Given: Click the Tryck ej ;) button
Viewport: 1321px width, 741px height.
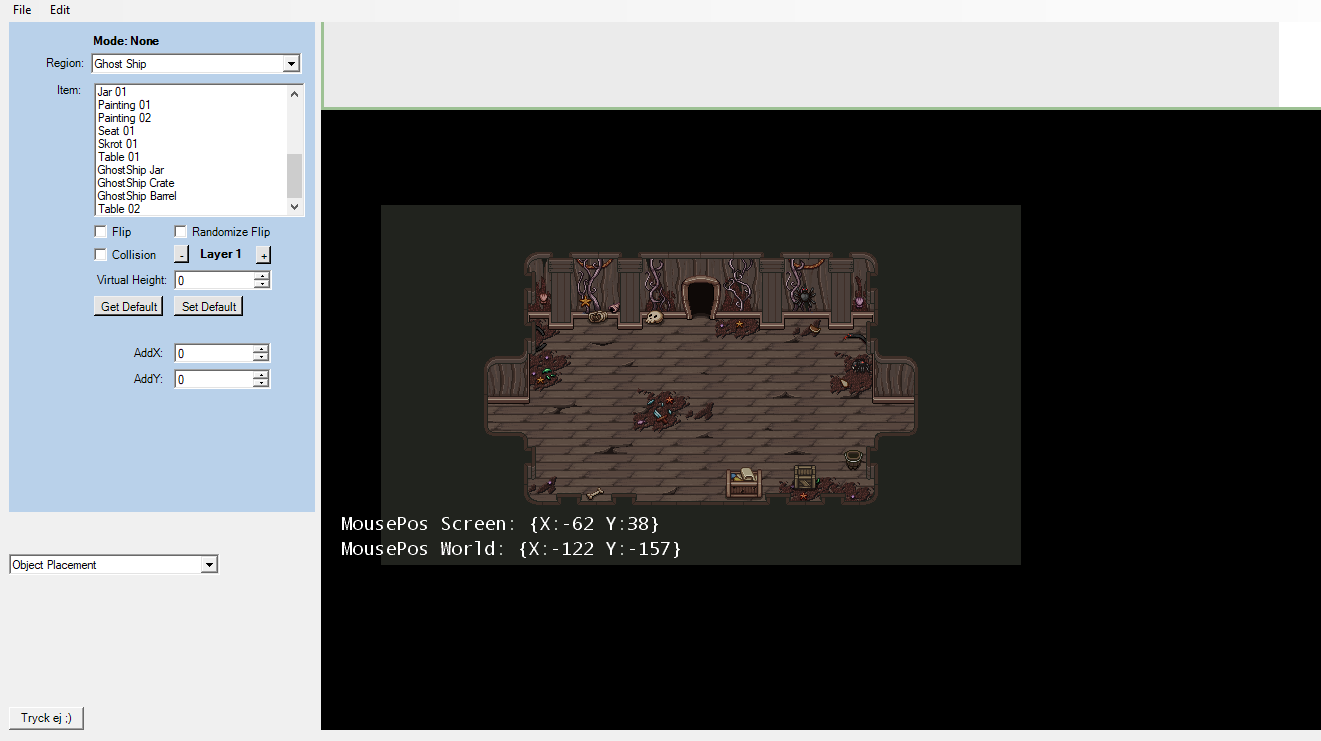Looking at the screenshot, I should coord(46,718).
